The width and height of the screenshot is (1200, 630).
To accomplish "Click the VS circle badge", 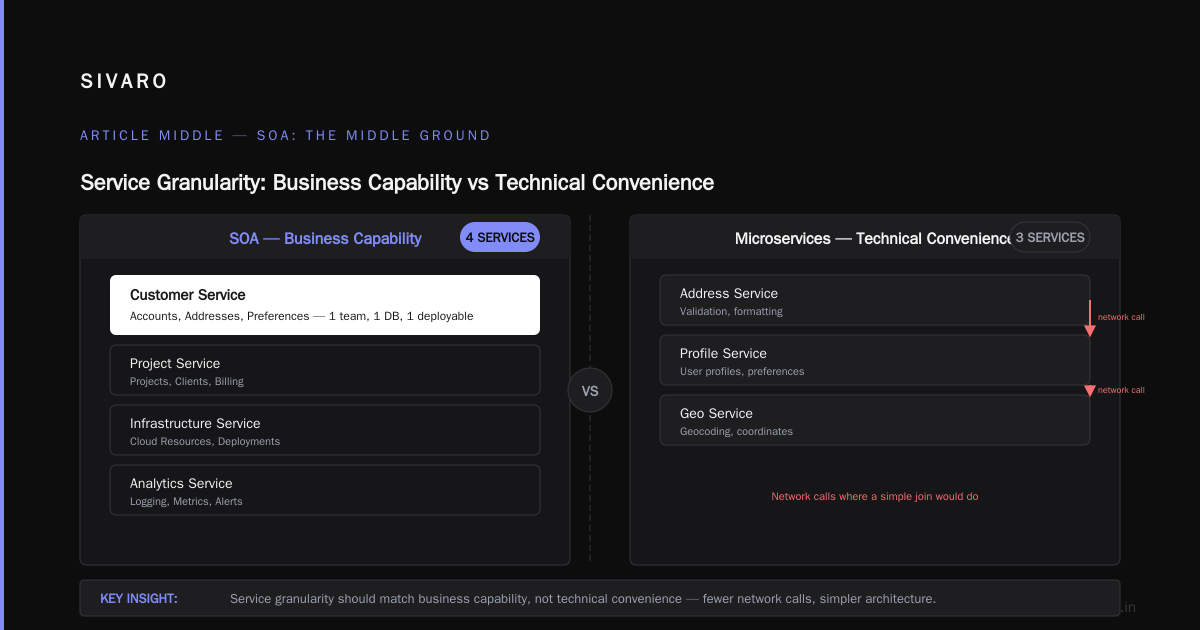I will click(x=590, y=391).
